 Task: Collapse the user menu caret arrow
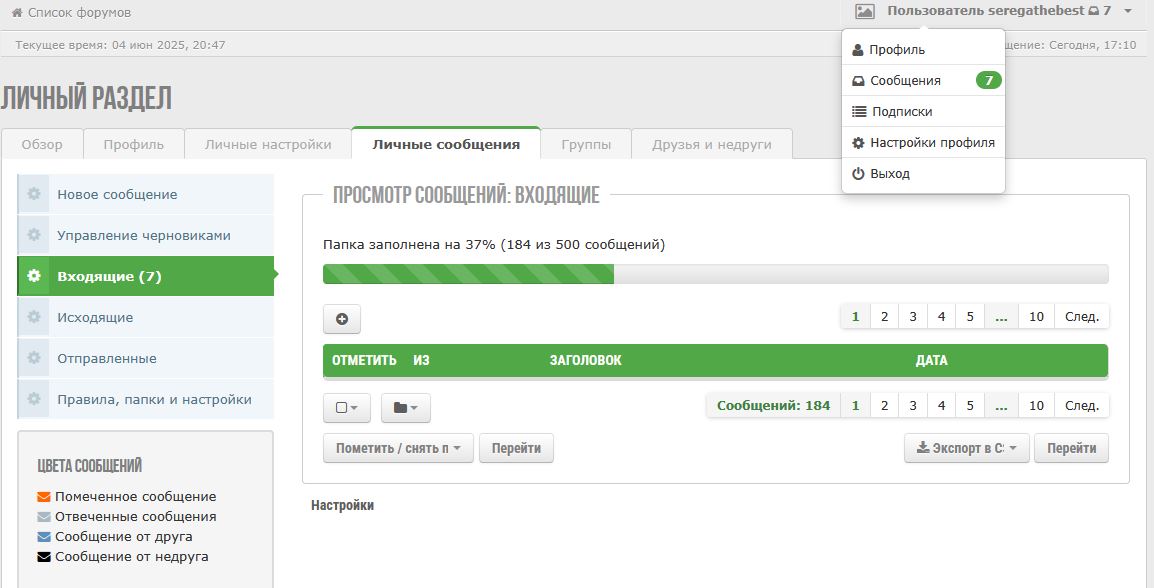1128,11
